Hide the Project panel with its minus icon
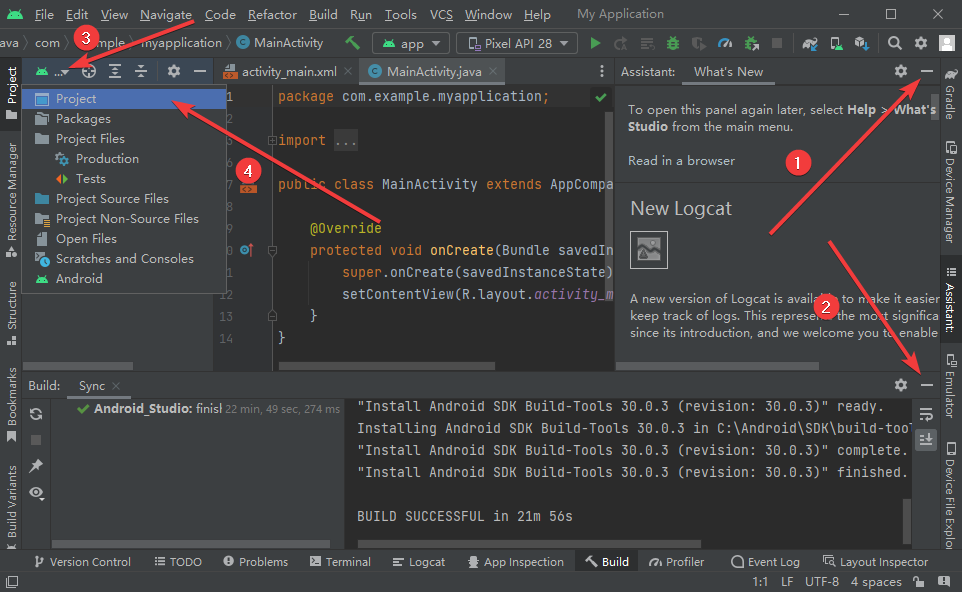 [199, 71]
